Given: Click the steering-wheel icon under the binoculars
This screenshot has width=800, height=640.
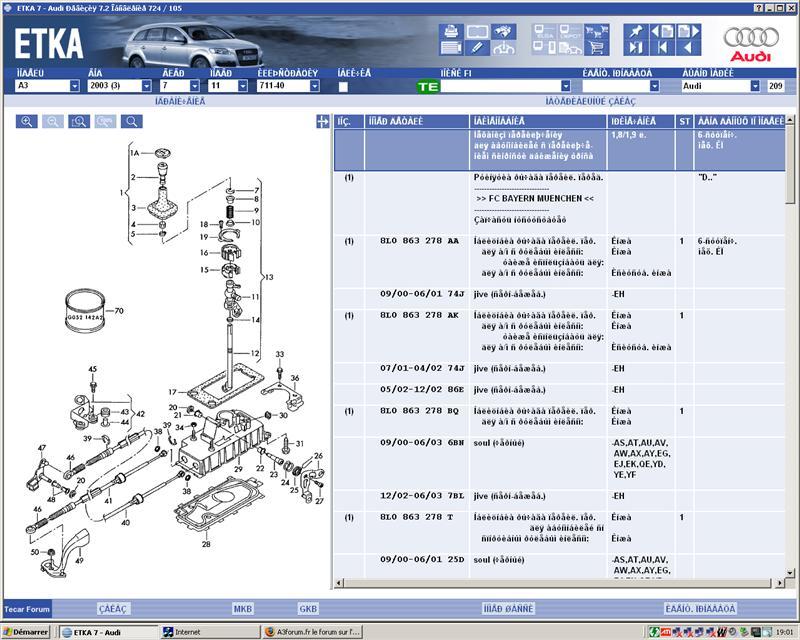Looking at the screenshot, I should tap(504, 48).
